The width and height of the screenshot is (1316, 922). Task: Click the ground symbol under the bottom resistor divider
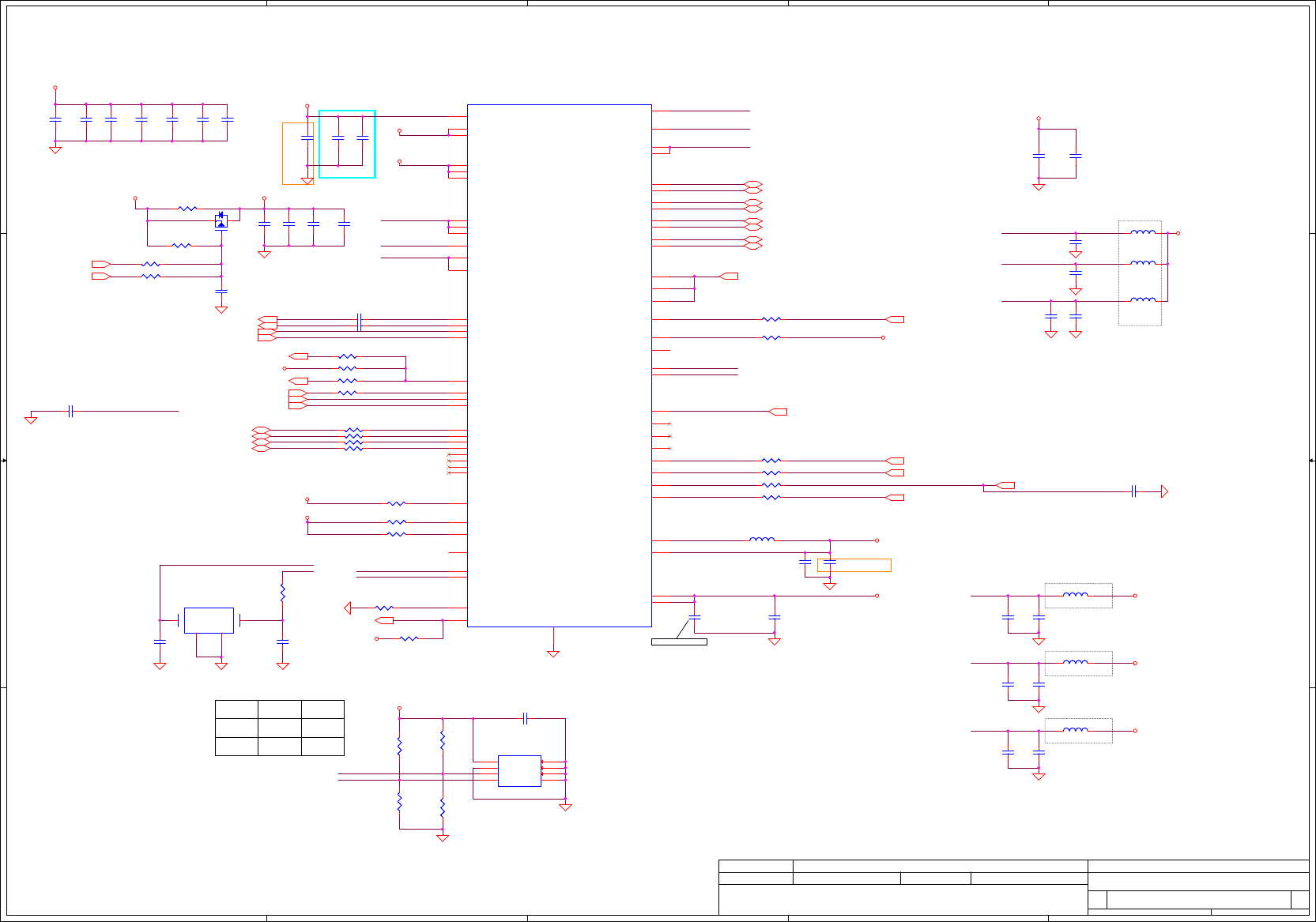(443, 837)
